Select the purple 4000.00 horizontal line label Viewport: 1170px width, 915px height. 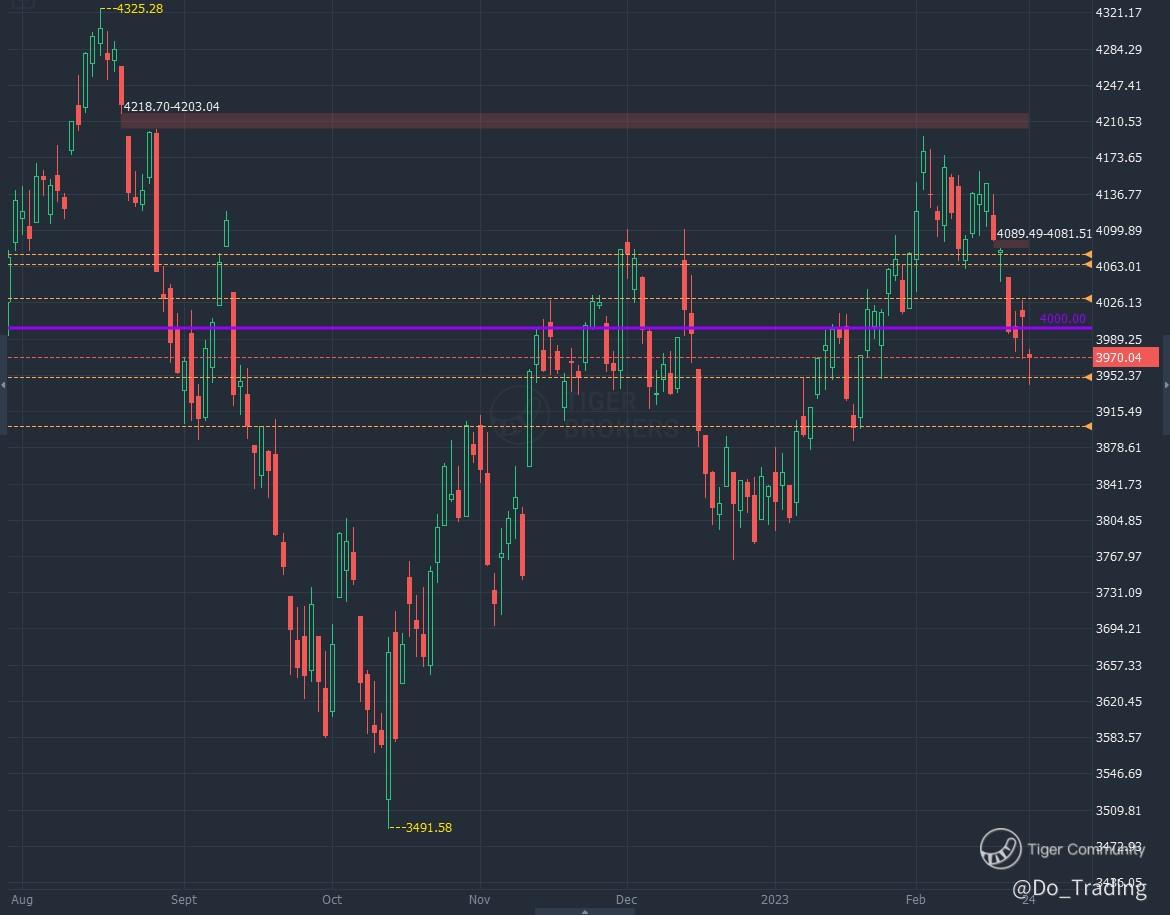click(1063, 319)
